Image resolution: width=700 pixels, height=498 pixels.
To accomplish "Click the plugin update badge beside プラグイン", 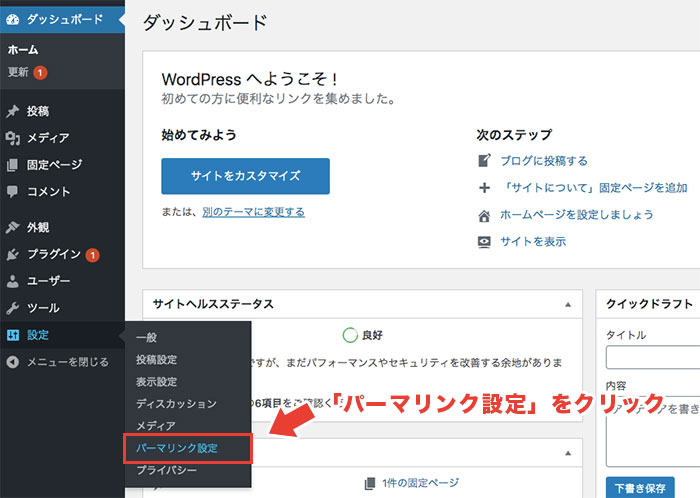I will tap(92, 255).
